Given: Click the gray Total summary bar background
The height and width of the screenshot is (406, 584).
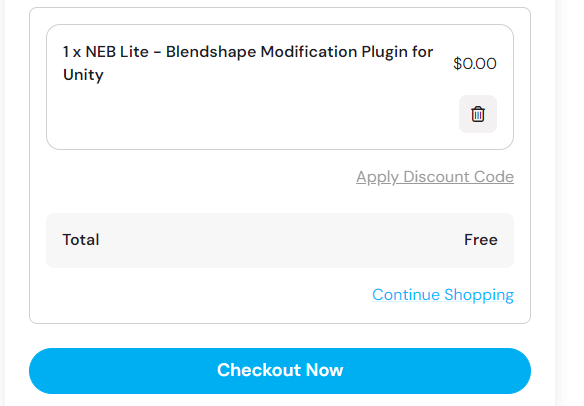Looking at the screenshot, I should tap(280, 240).
